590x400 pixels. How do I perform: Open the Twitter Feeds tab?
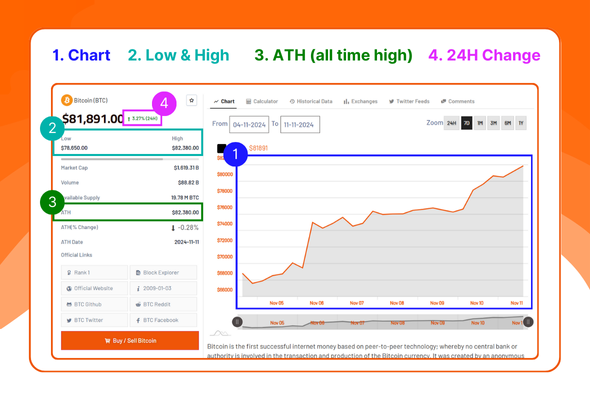(409, 101)
